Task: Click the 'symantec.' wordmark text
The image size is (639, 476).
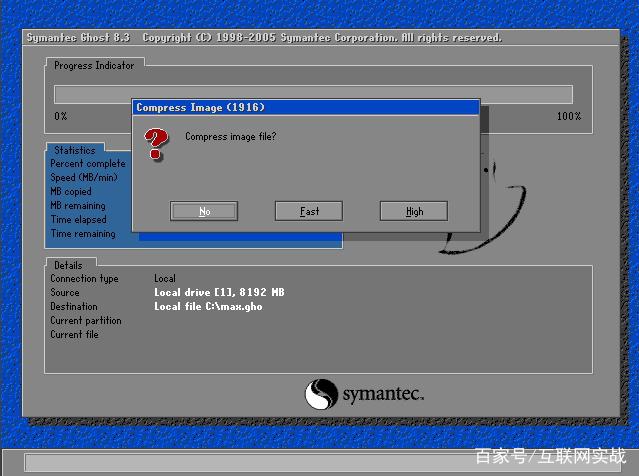Action: (383, 394)
